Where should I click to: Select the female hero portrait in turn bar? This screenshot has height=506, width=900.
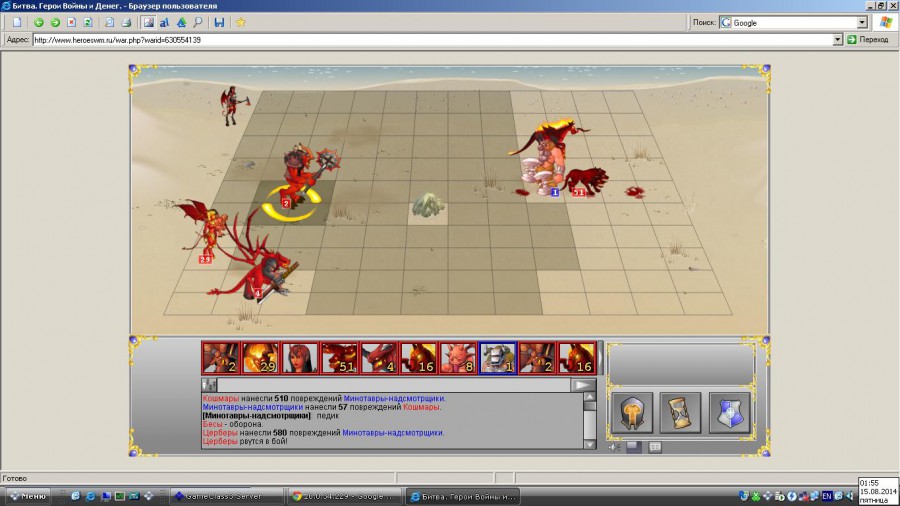(300, 357)
